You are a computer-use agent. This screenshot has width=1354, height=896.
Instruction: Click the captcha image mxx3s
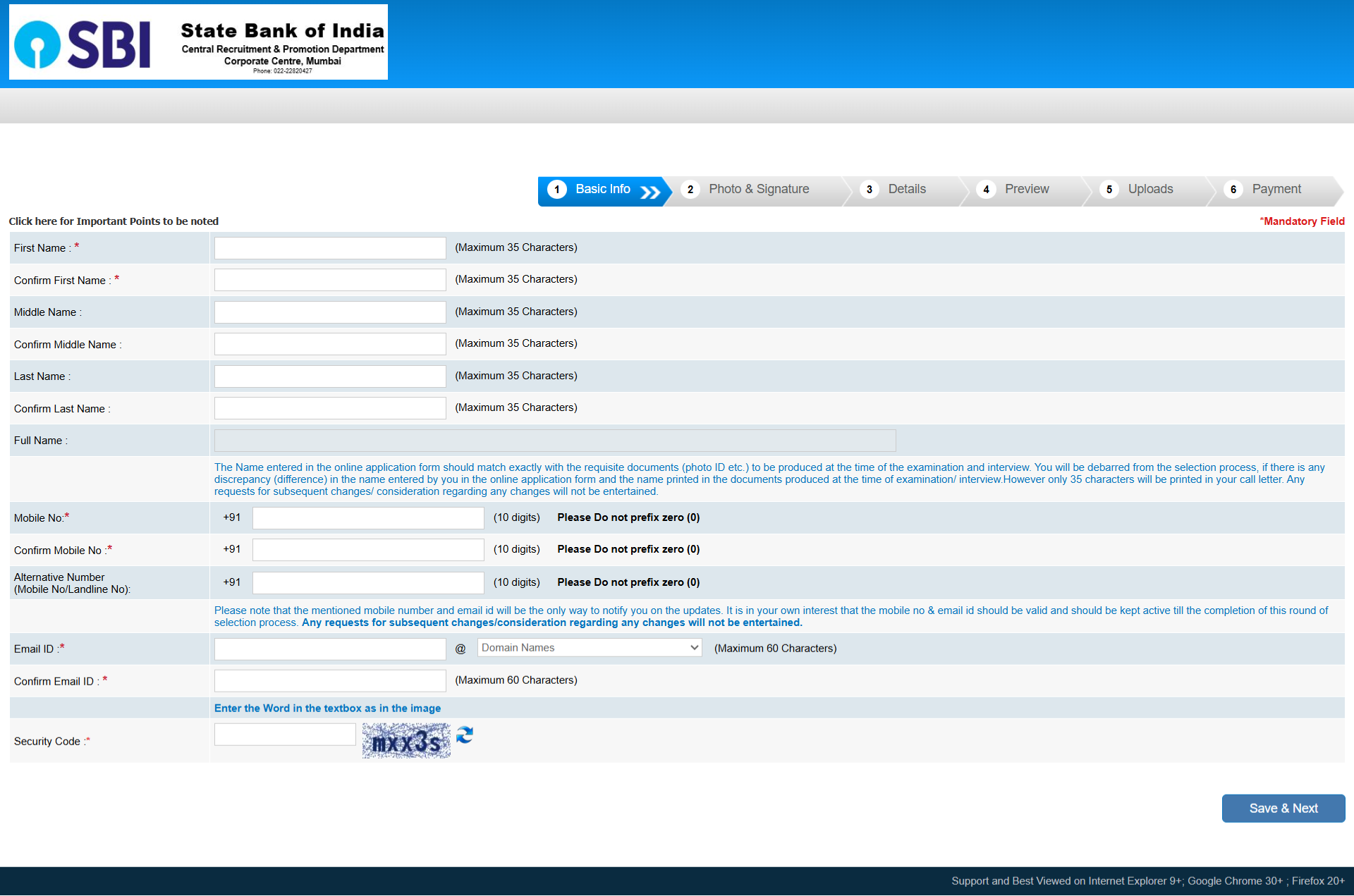click(x=406, y=741)
